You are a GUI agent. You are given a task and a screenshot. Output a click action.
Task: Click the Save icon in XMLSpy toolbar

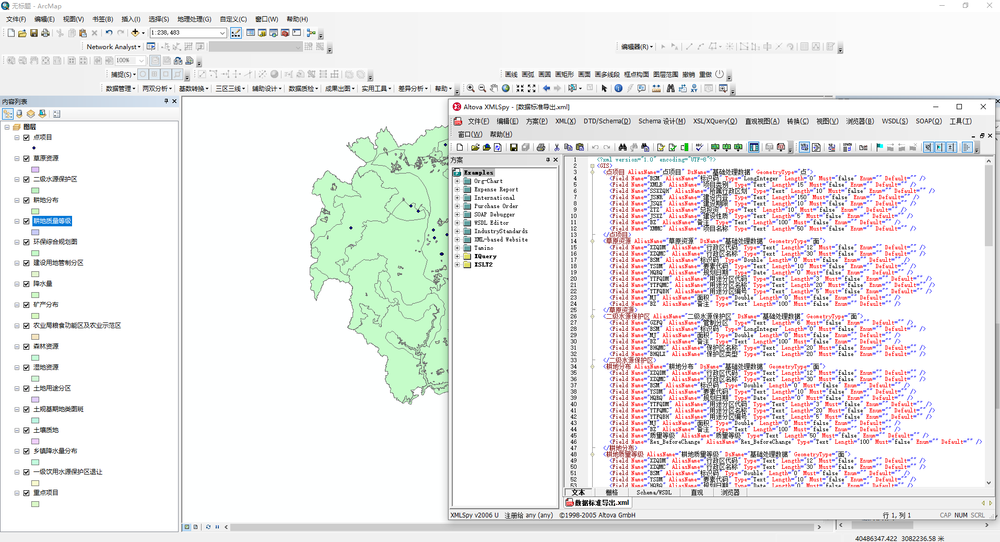[513, 147]
